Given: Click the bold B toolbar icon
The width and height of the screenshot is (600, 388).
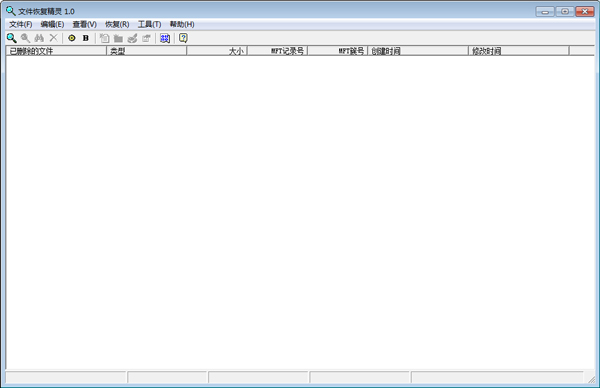Looking at the screenshot, I should pos(86,38).
